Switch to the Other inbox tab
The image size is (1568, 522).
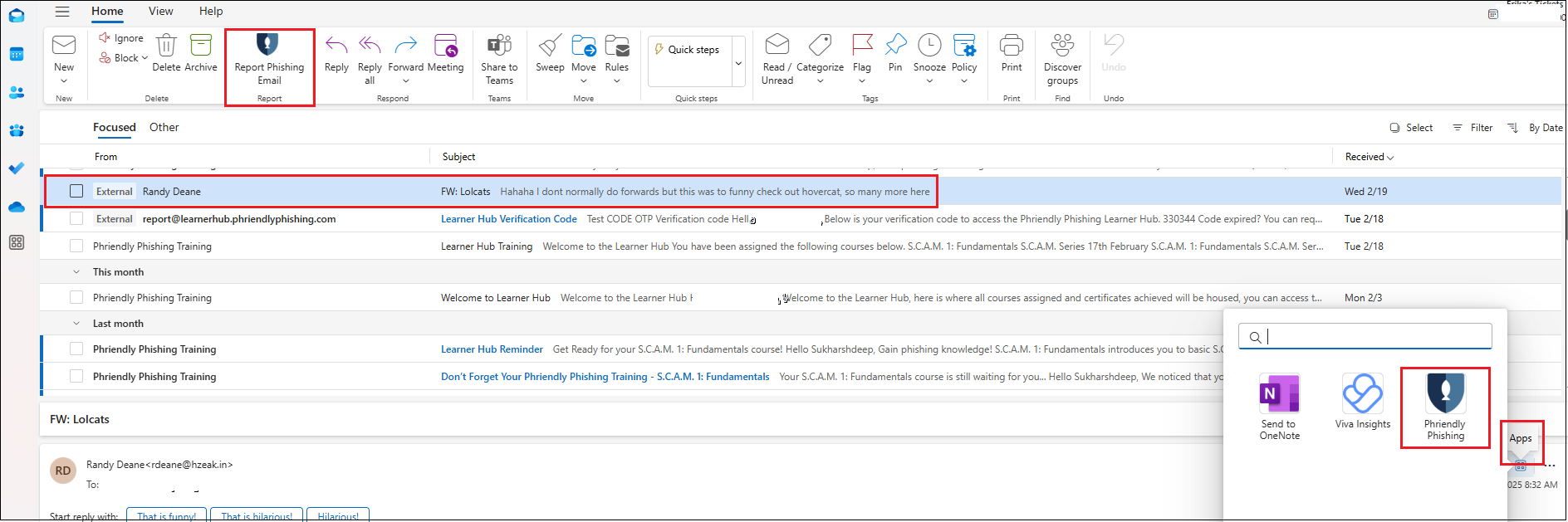(164, 127)
